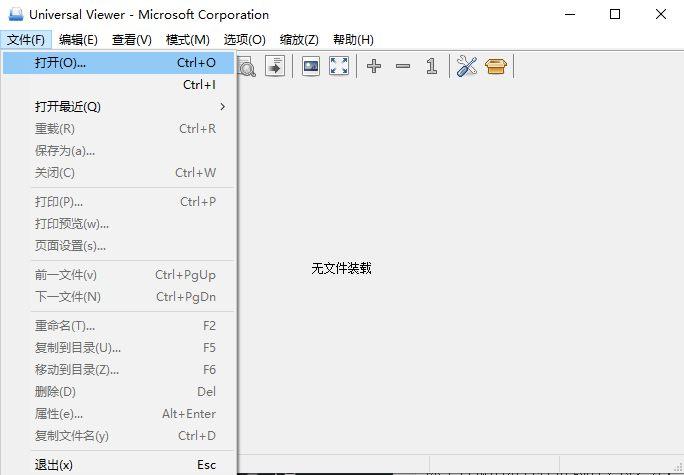Open settings via wrench and screwdriver icon
Viewport: 684px width, 475px height.
[466, 66]
